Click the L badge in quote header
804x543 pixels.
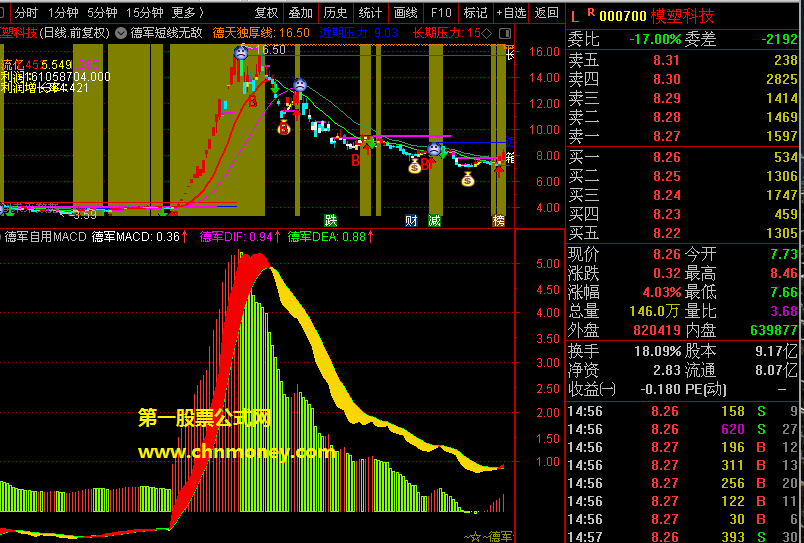pos(575,17)
